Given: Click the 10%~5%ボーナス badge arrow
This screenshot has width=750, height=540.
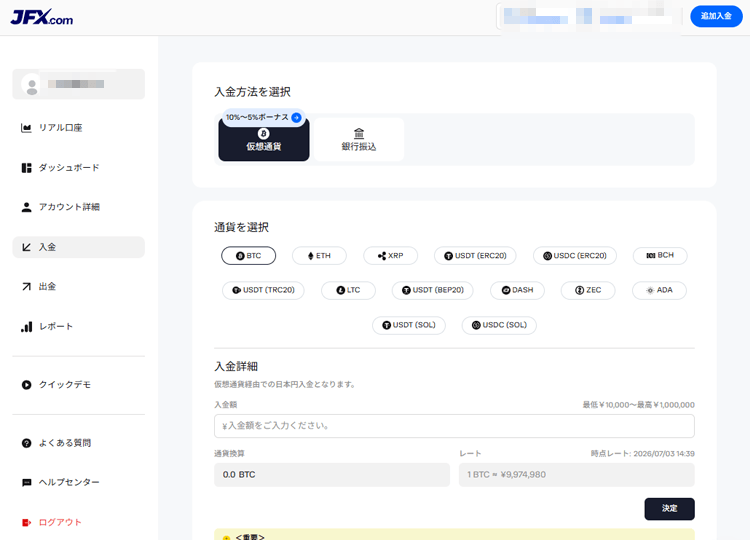Looking at the screenshot, I should pyautogui.click(x=296, y=117).
